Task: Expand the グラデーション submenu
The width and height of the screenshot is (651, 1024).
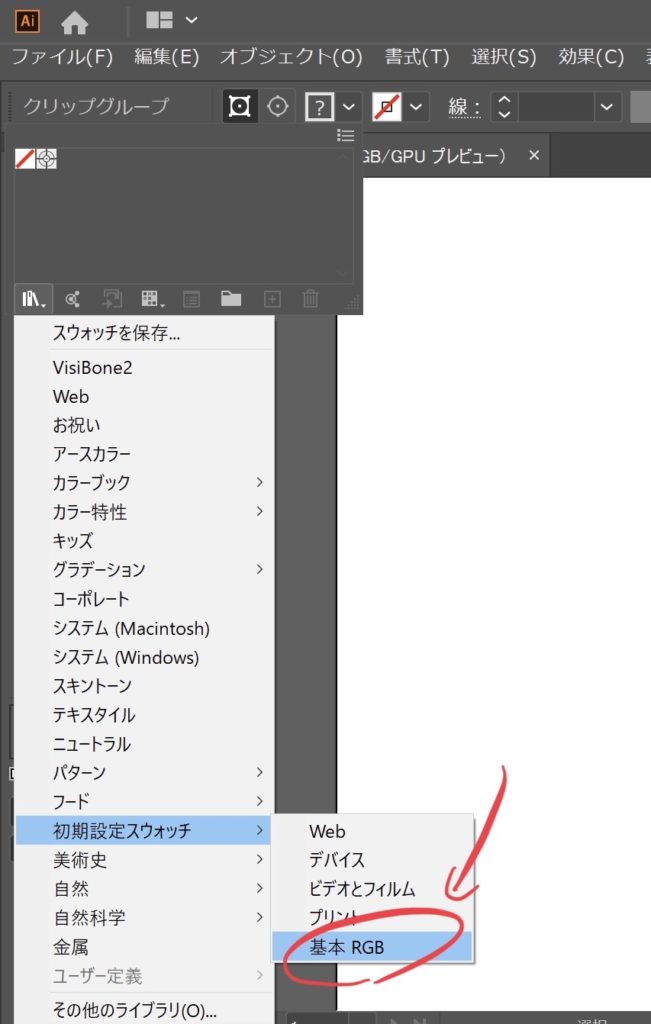Action: click(x=144, y=569)
